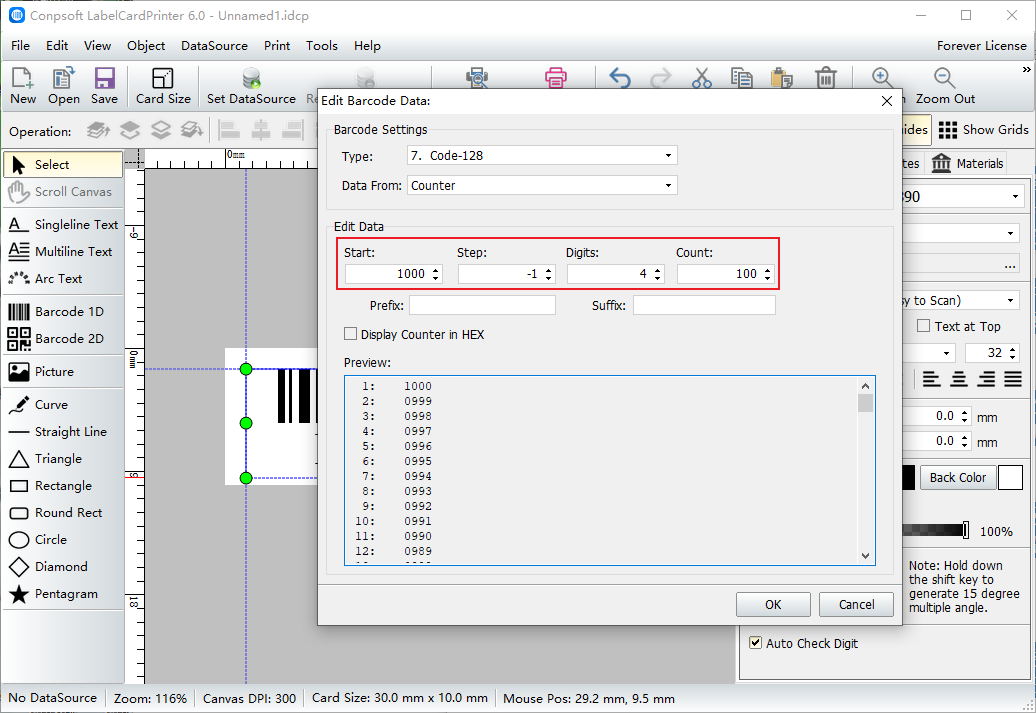Open the Card Size settings

163,86
